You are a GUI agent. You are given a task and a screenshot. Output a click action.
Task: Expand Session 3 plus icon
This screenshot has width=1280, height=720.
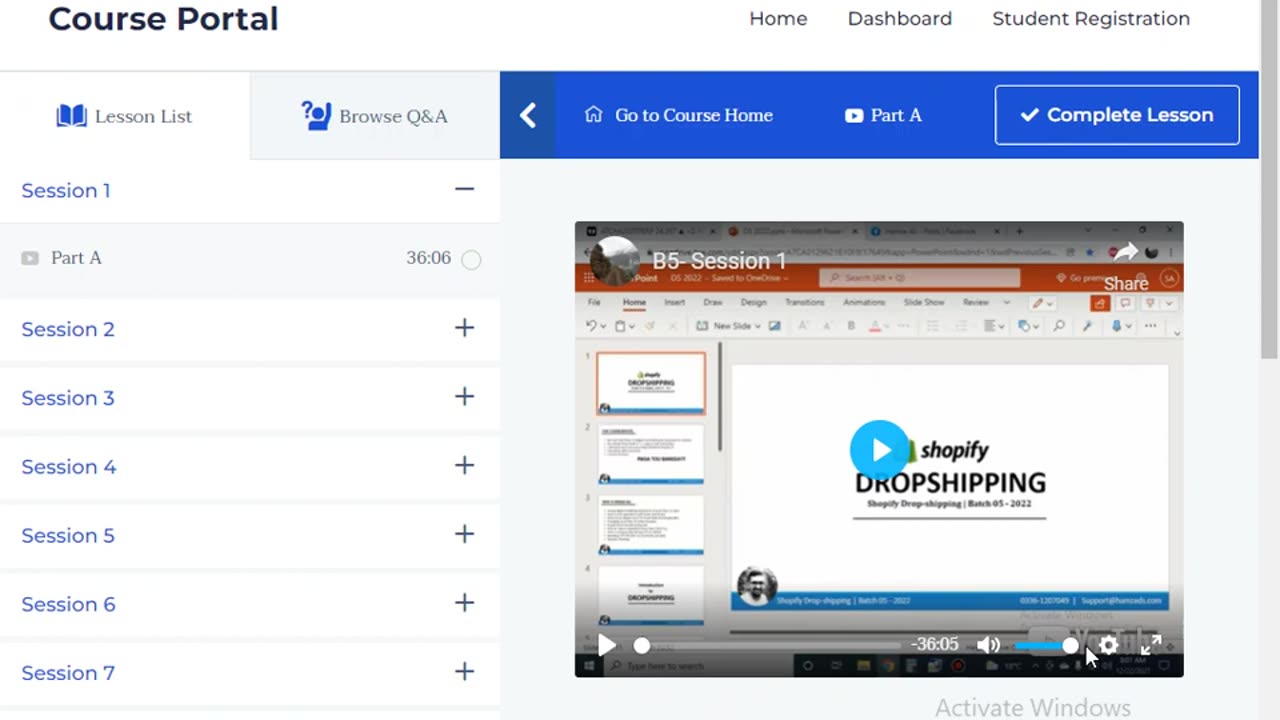(464, 397)
